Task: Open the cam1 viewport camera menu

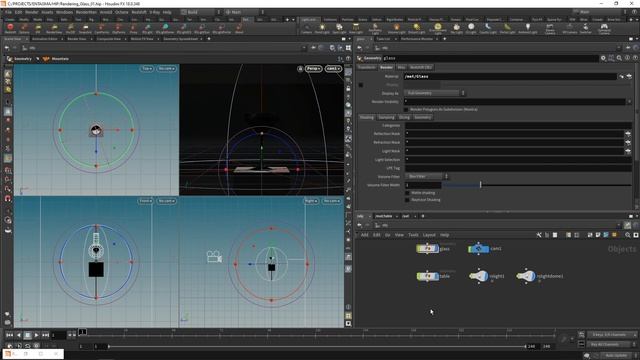Action: pos(333,69)
